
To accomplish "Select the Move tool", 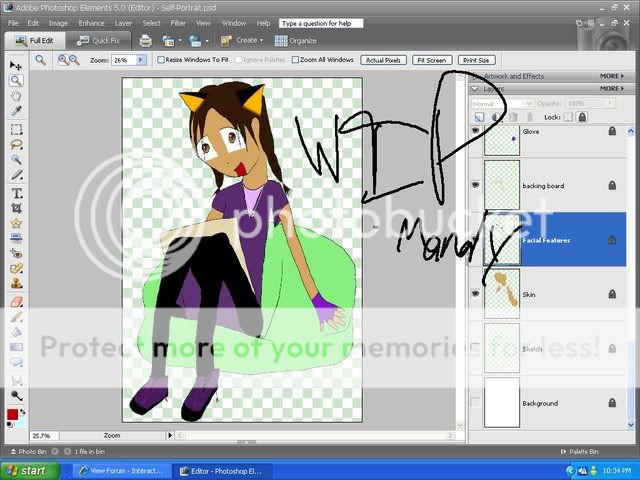I will pos(16,65).
